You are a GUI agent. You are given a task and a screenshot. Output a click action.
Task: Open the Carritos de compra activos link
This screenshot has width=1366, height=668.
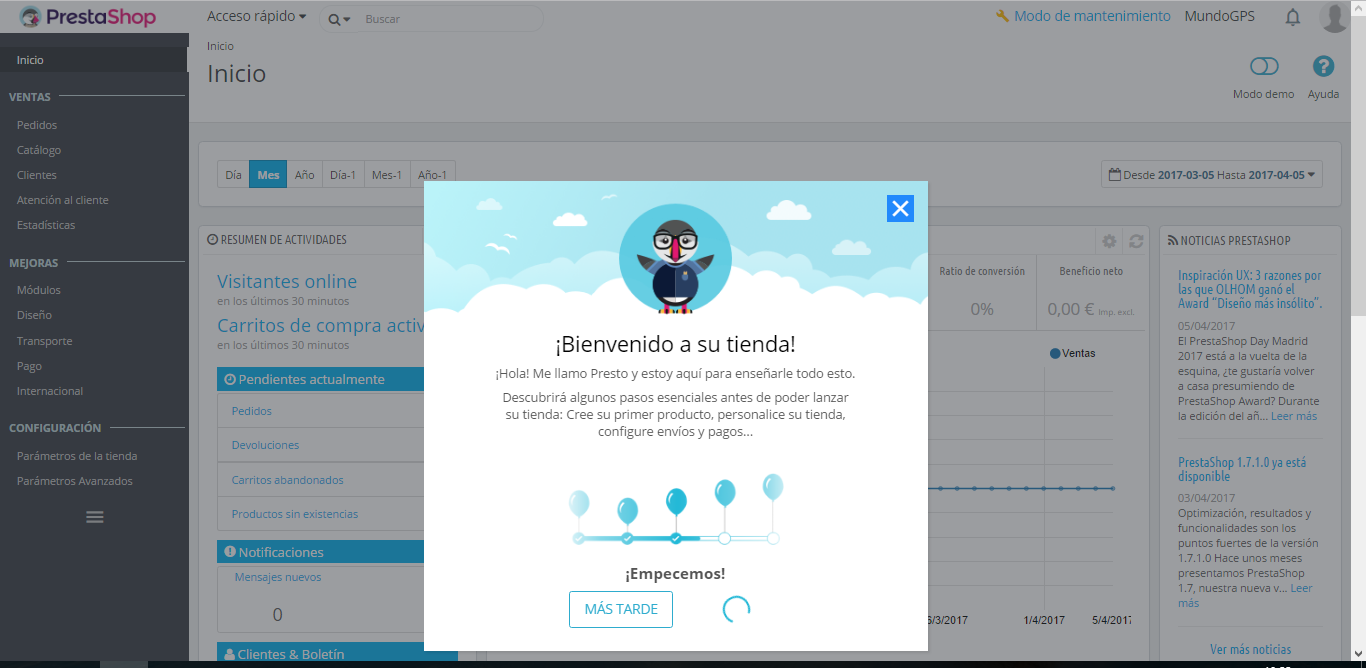coord(320,326)
